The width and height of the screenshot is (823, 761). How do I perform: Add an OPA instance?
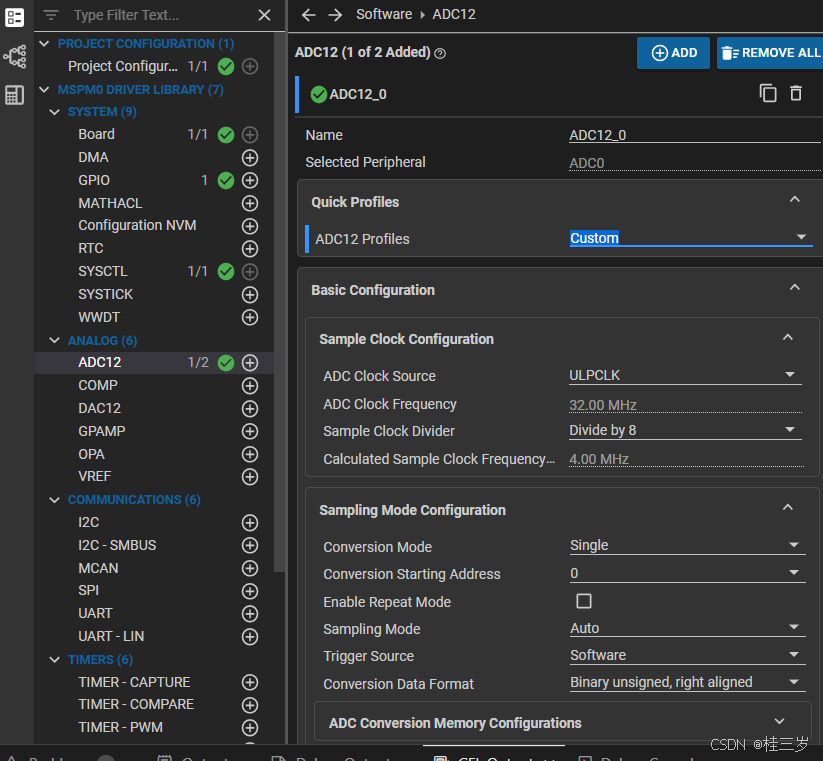pos(250,454)
